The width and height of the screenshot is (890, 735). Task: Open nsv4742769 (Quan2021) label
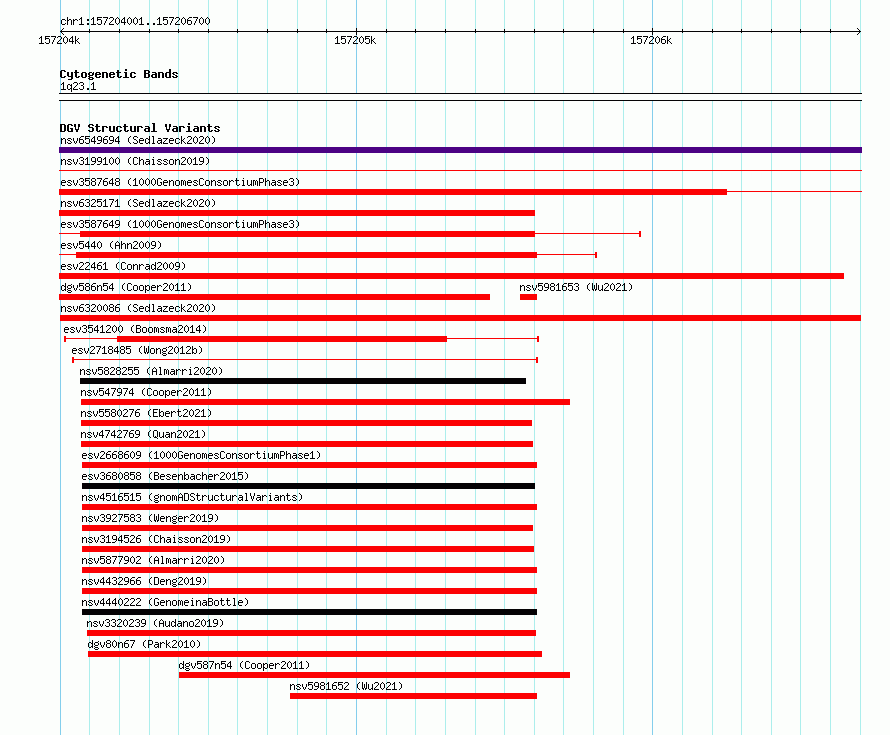point(143,434)
